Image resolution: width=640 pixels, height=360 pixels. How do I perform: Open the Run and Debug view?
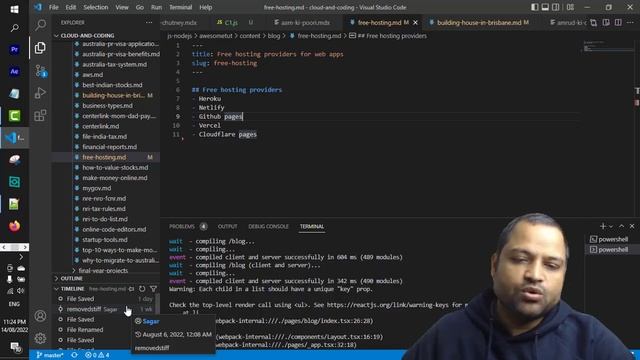(x=40, y=93)
